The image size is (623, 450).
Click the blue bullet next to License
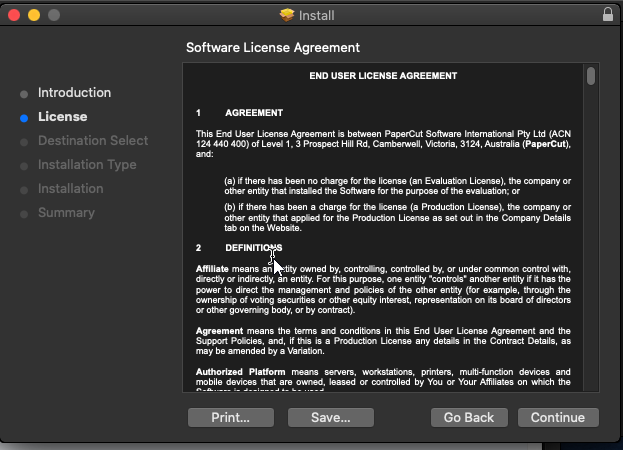coord(24,117)
